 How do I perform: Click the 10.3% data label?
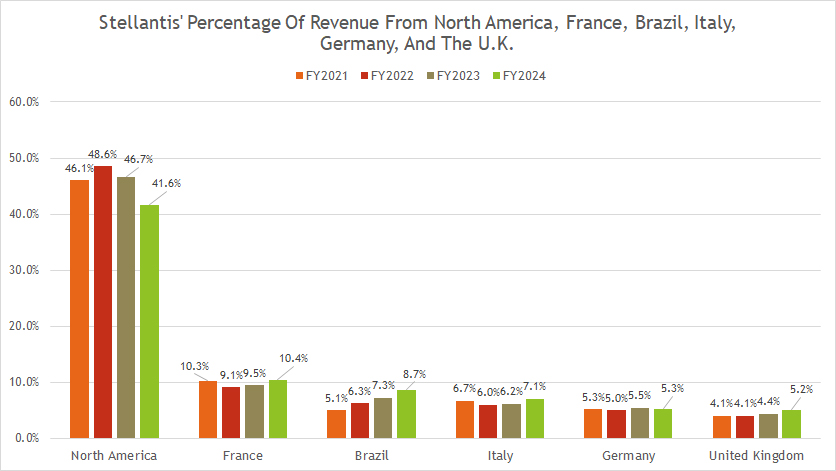(195, 366)
